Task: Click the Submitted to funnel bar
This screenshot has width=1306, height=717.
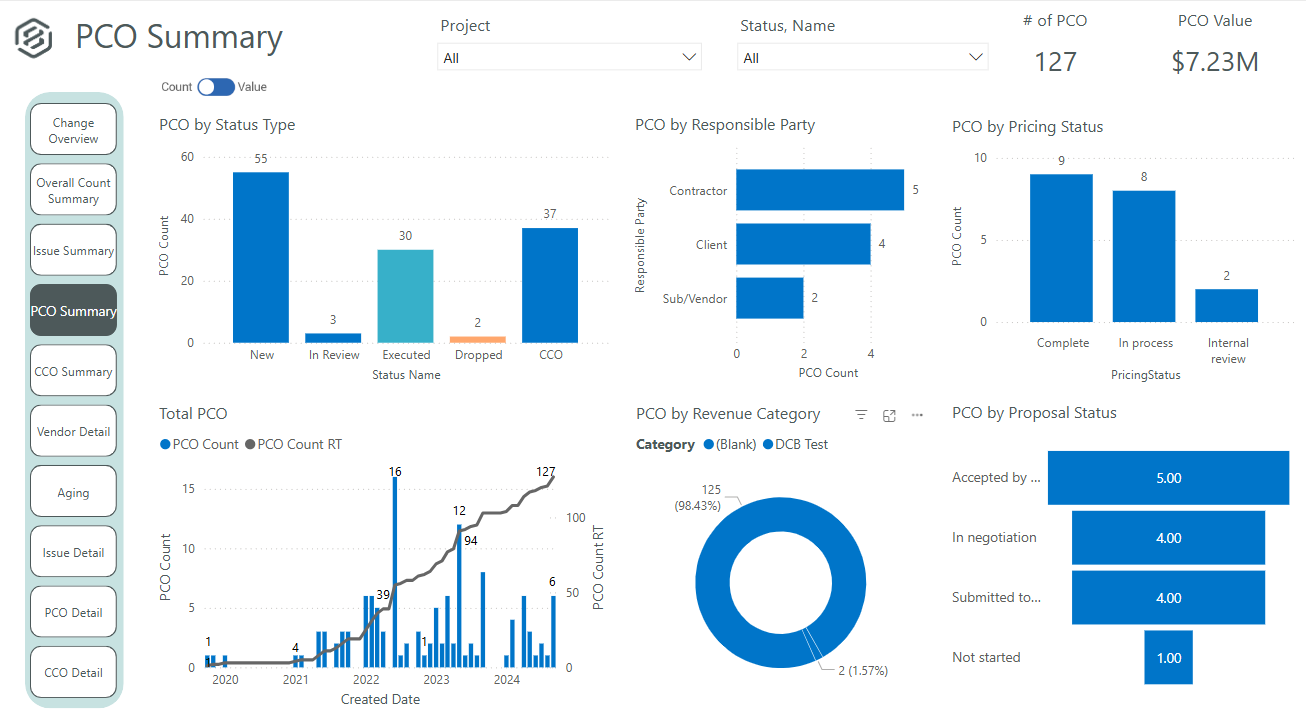Action: tap(1169, 598)
